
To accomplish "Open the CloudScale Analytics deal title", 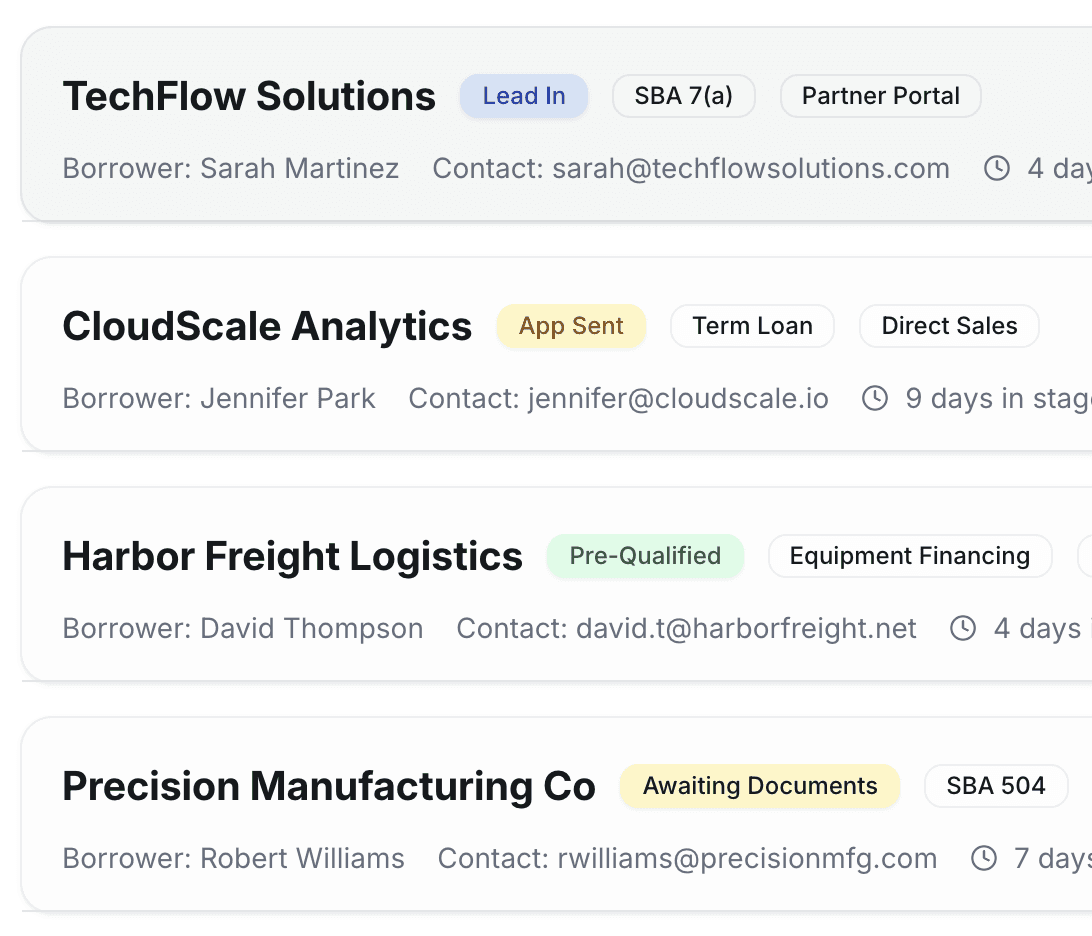I will [267, 326].
